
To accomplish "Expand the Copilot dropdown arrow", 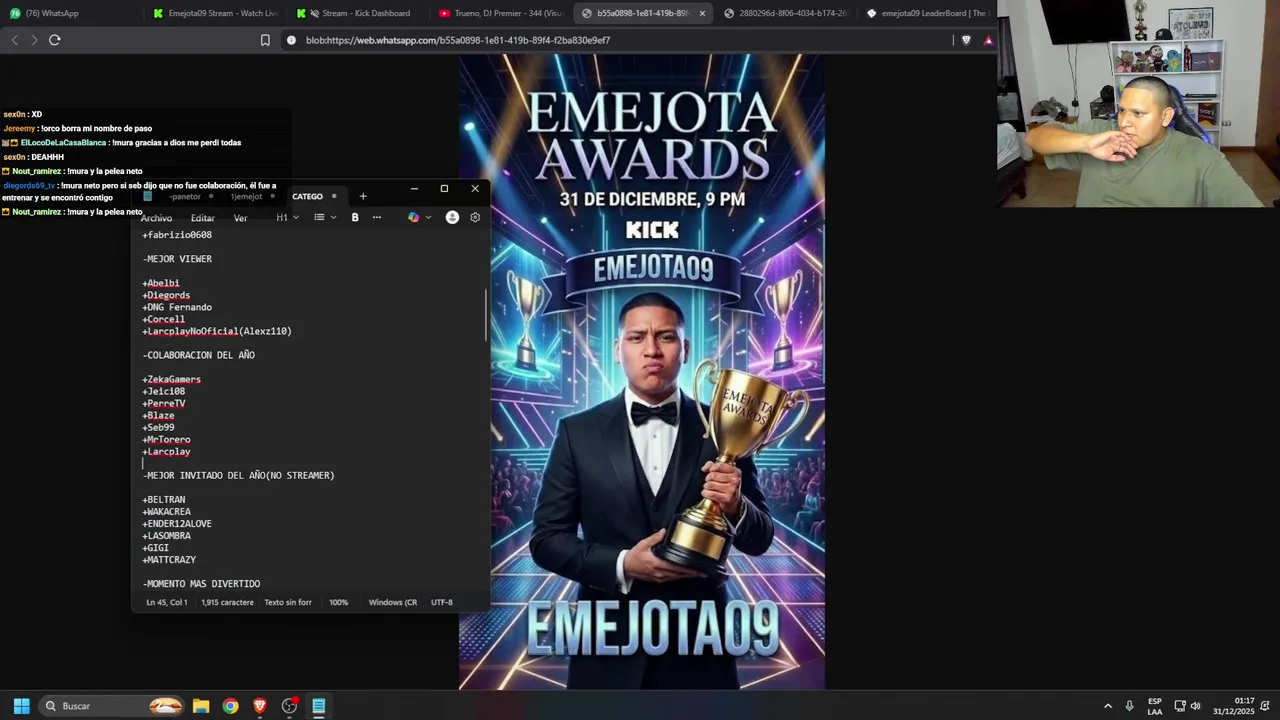I will (x=428, y=217).
